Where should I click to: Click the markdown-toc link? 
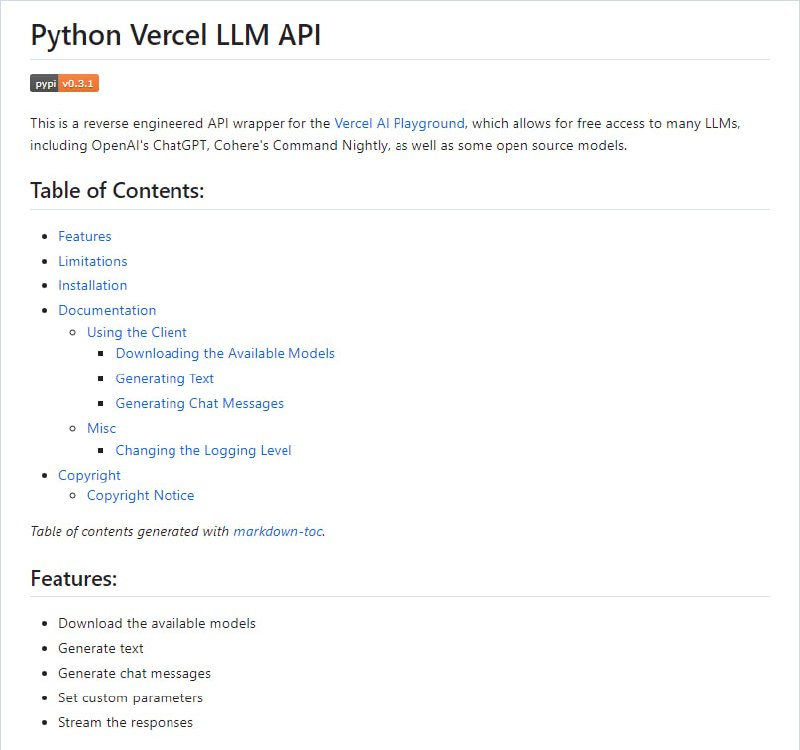[278, 531]
